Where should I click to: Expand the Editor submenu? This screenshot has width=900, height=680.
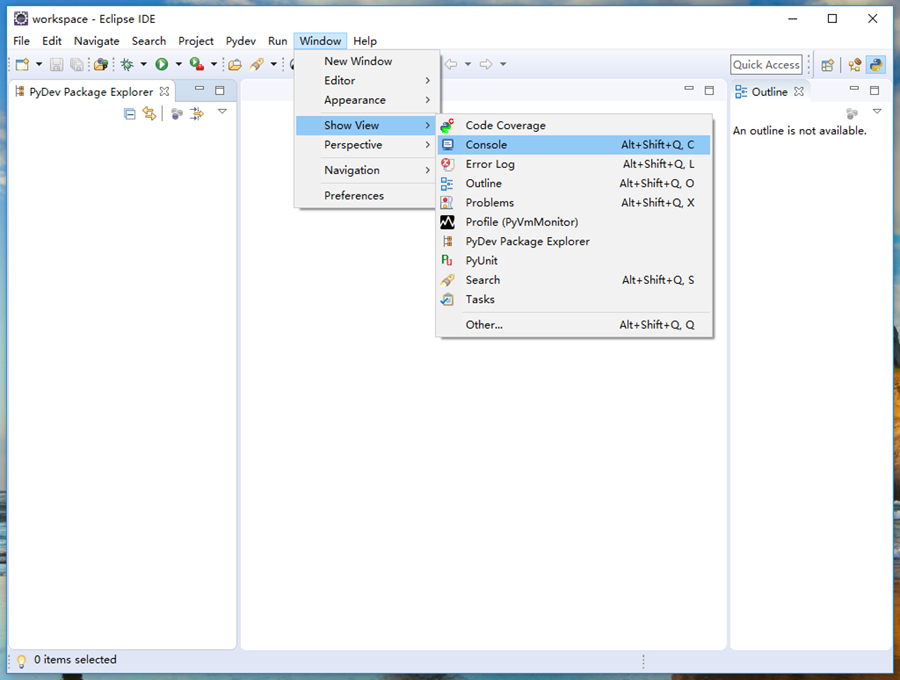367,80
